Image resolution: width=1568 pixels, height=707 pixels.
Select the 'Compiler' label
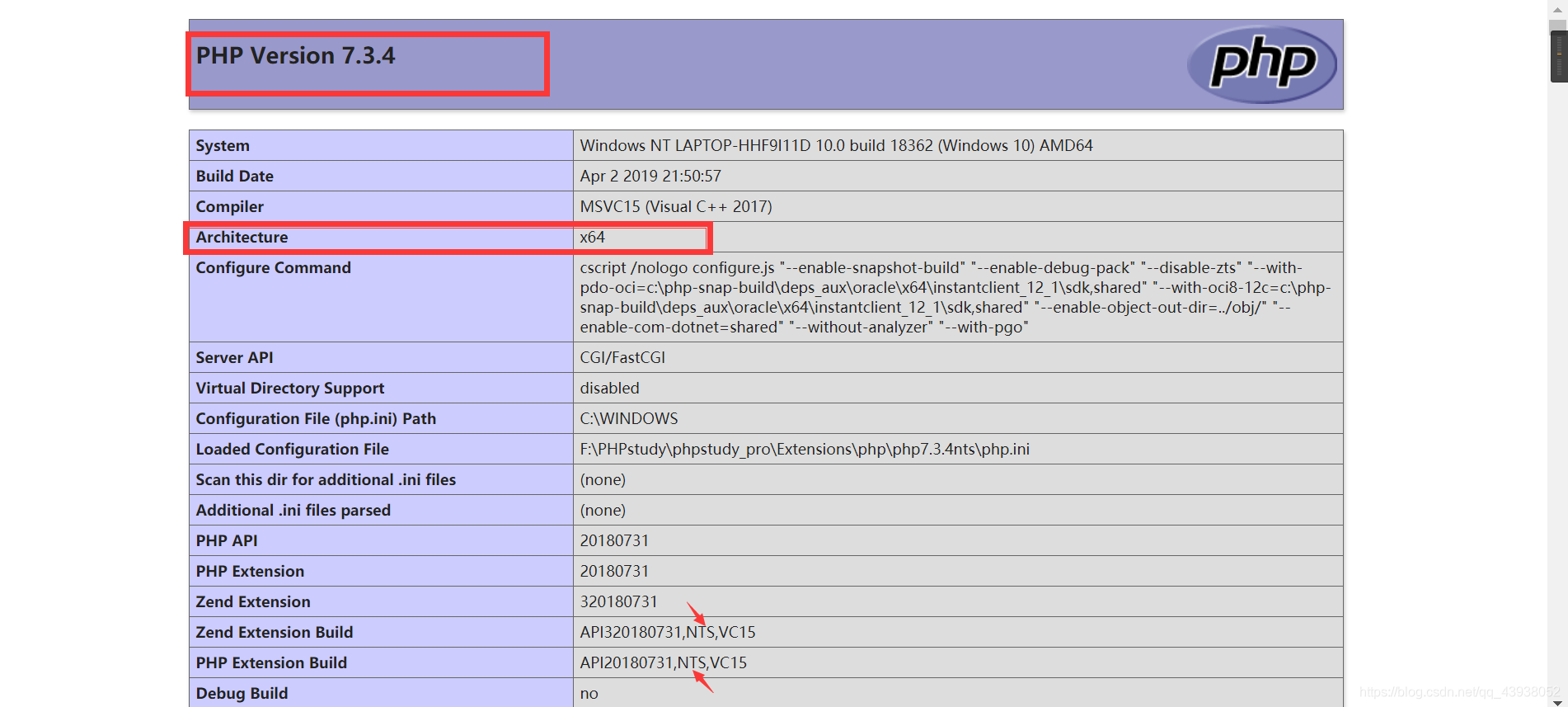(x=229, y=206)
